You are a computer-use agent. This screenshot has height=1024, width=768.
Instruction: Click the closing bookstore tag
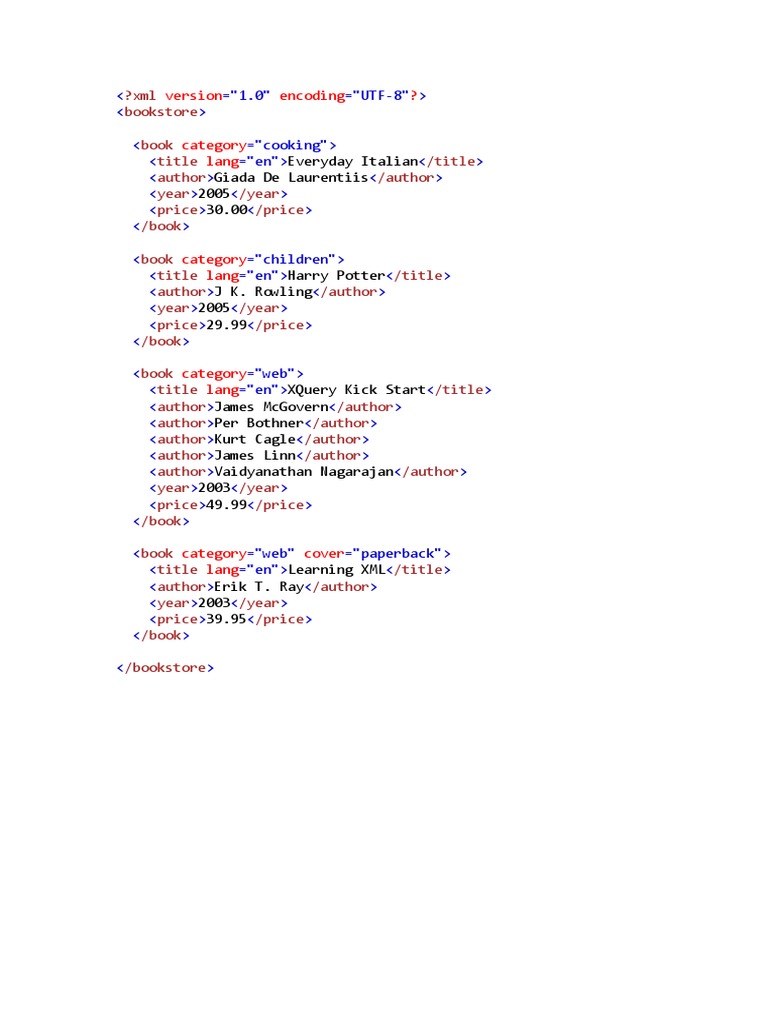165,667
